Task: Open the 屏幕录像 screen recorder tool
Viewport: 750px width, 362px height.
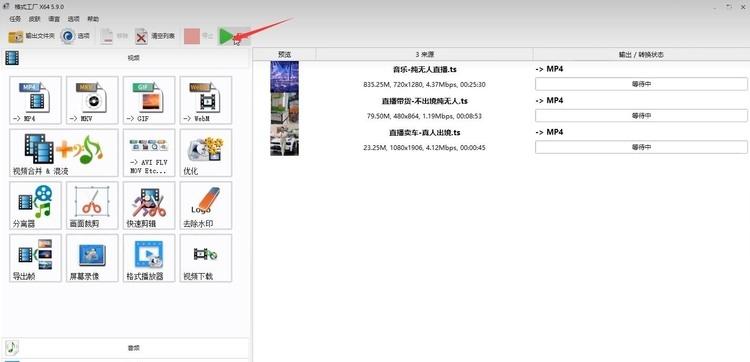Action: (x=92, y=258)
